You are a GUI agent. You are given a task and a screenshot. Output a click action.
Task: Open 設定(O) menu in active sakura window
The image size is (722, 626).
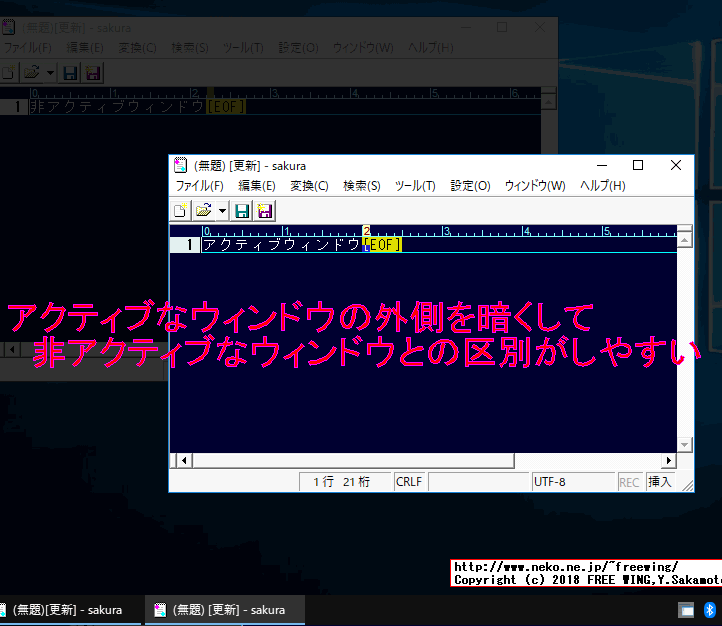point(470,186)
